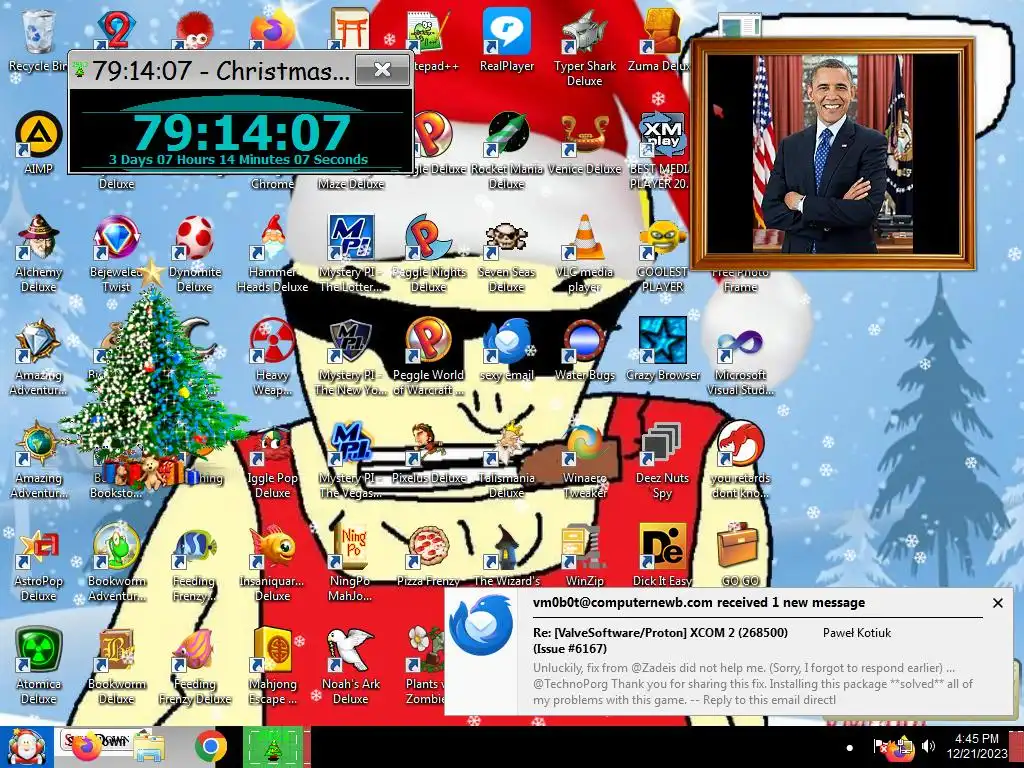Image resolution: width=1024 pixels, height=768 pixels.
Task: Open File Explorer on the taskbar
Action: tap(149, 748)
